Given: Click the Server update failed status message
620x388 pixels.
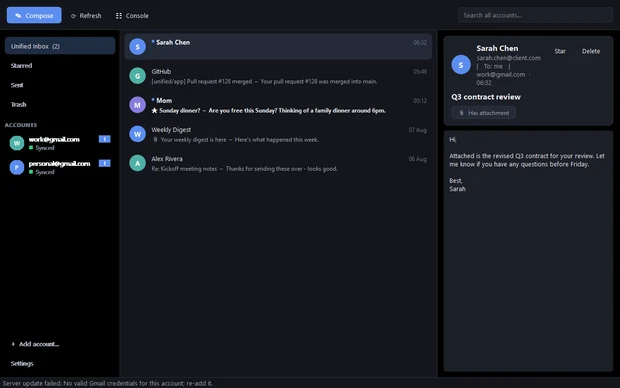Looking at the screenshot, I should (108, 383).
